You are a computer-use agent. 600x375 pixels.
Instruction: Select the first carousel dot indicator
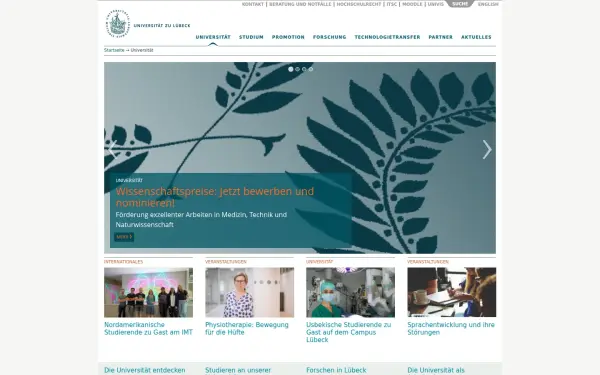click(x=290, y=69)
